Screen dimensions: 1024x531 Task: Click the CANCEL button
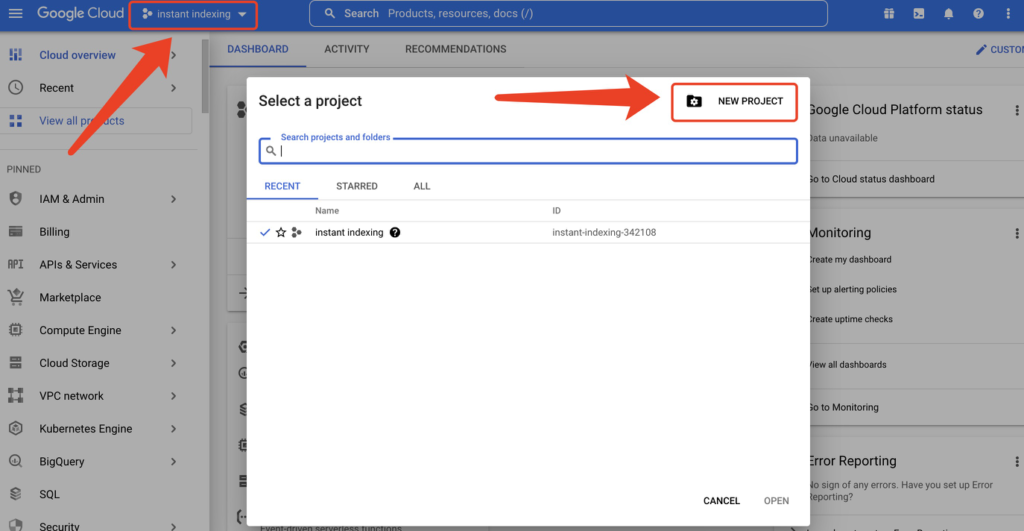click(x=721, y=501)
